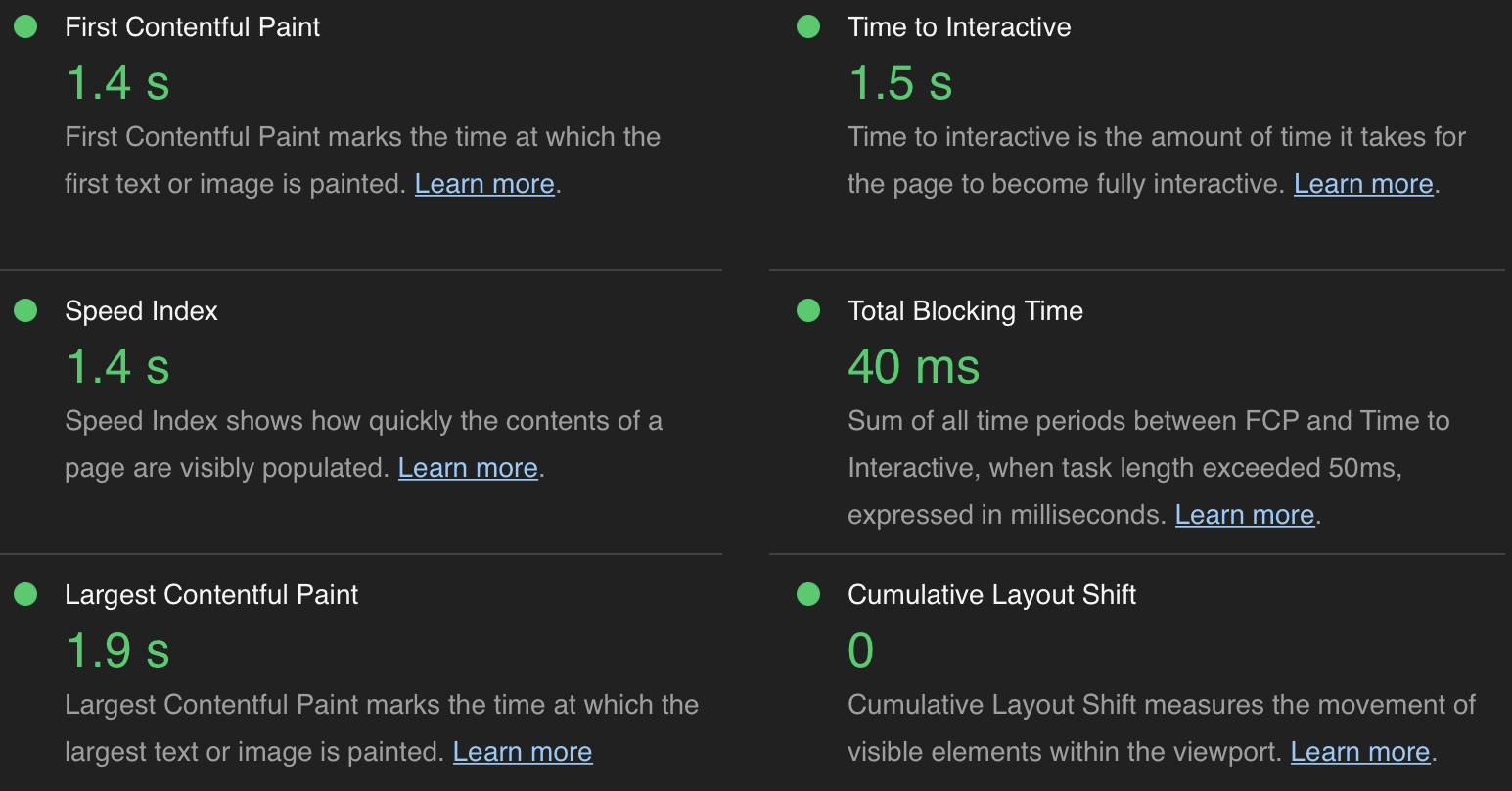This screenshot has height=791, width=1512.
Task: Click the green dot beside Largest Contentful Paint
Action: coord(25,595)
